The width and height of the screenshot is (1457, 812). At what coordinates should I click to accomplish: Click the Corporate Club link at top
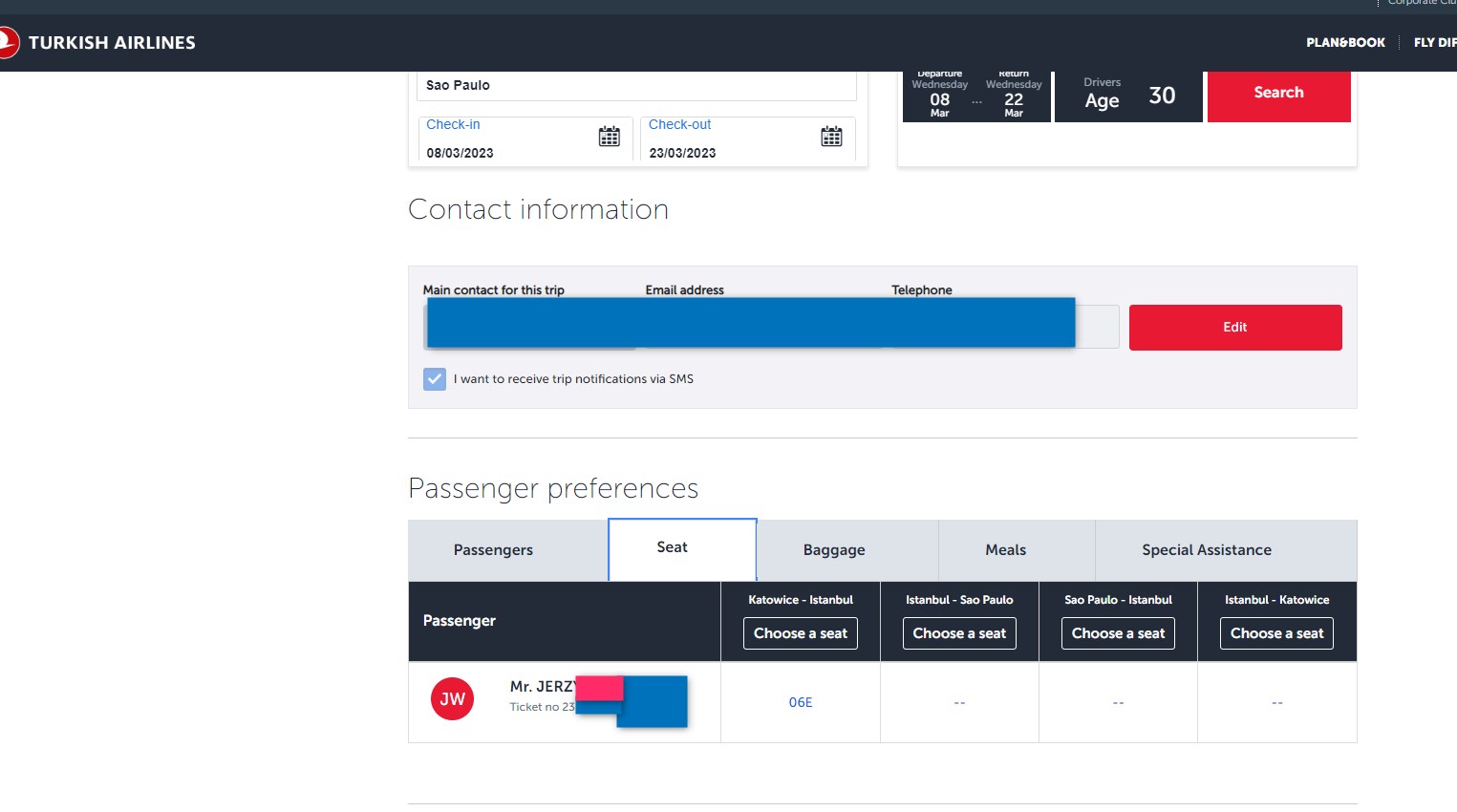point(1422,3)
